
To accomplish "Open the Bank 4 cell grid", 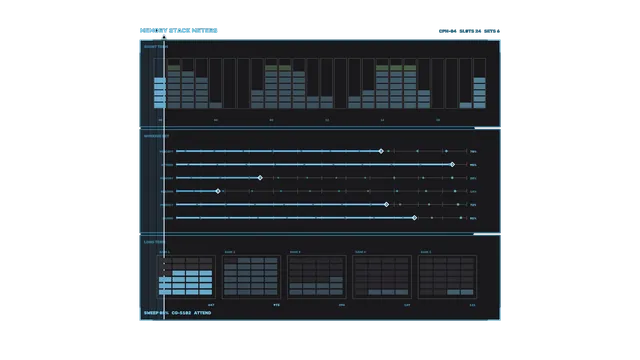I will [x=382, y=277].
